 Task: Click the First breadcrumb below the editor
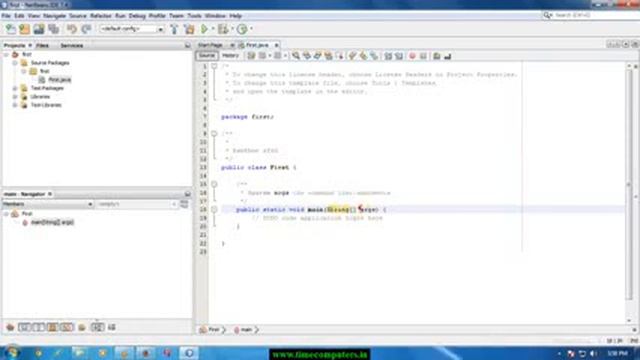(213, 329)
